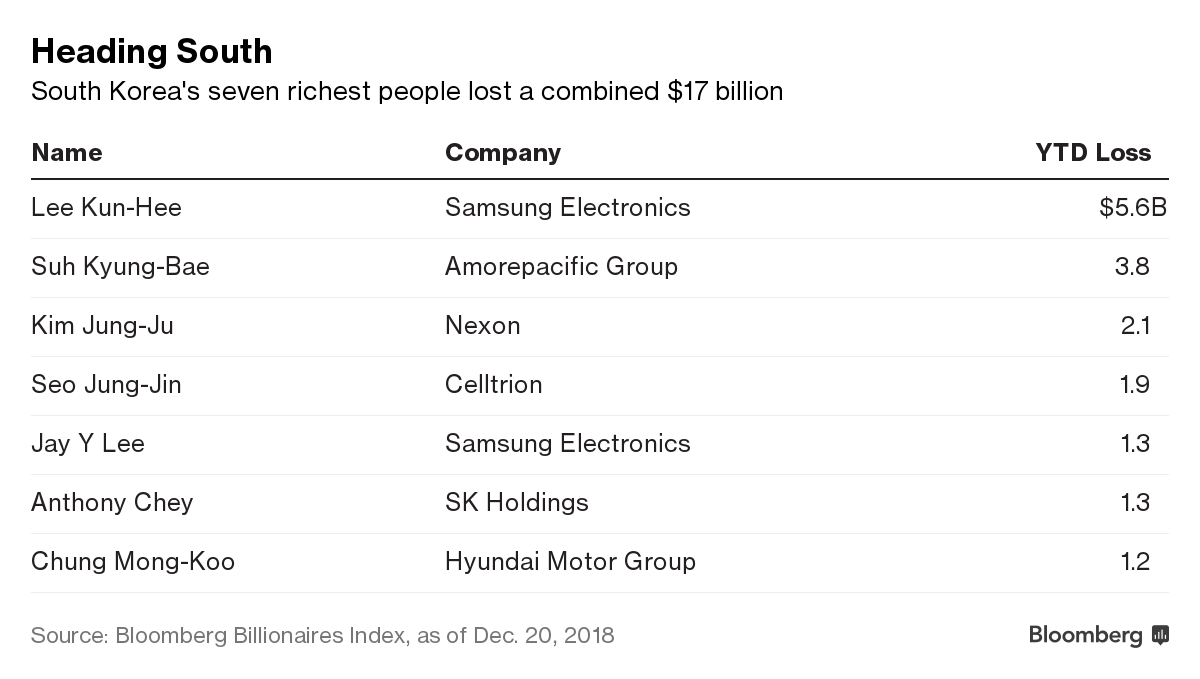Image resolution: width=1200 pixels, height=679 pixels.
Task: Select SK Holdings company cell
Action: (517, 502)
